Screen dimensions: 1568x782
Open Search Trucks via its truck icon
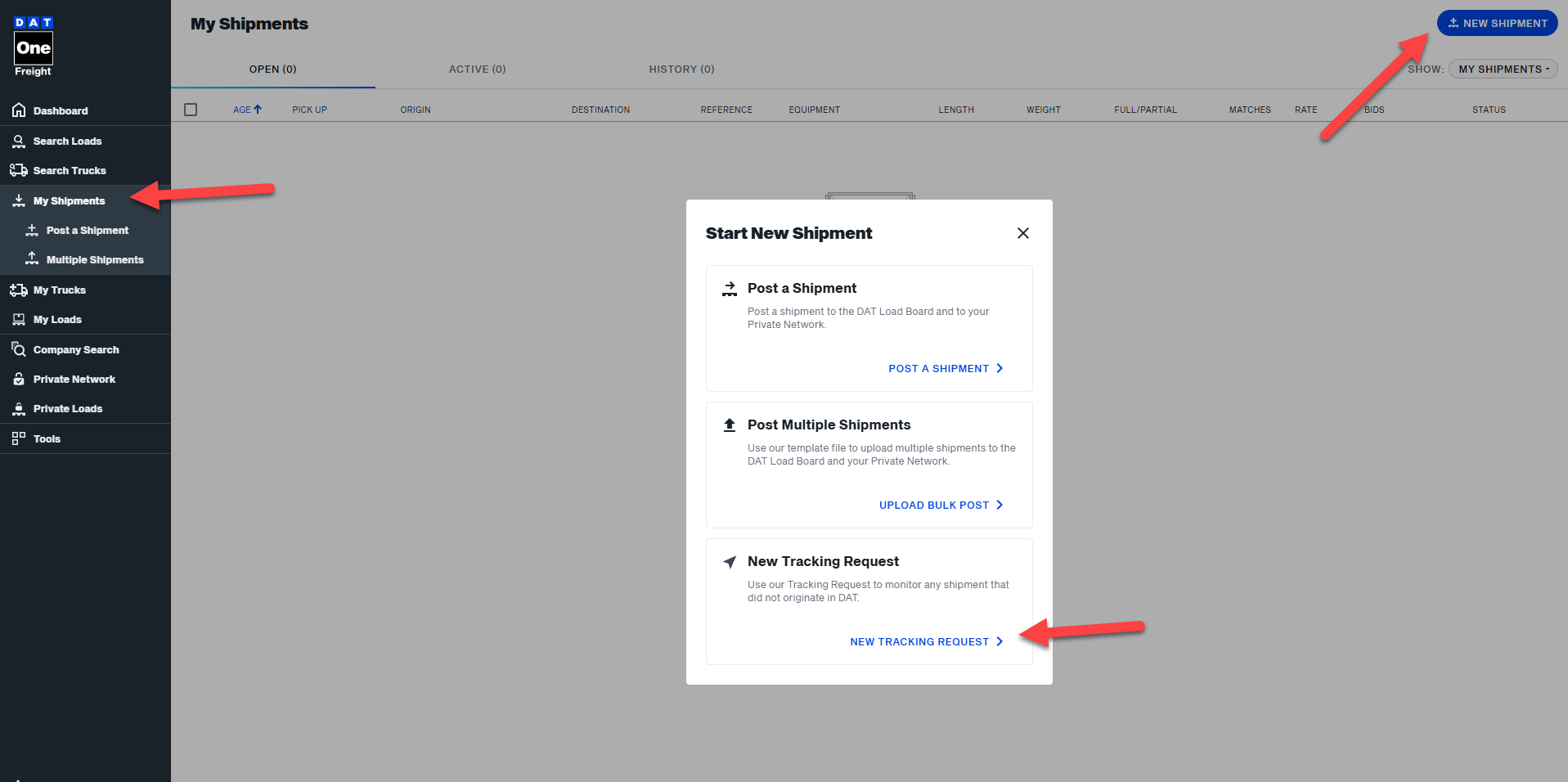click(18, 170)
